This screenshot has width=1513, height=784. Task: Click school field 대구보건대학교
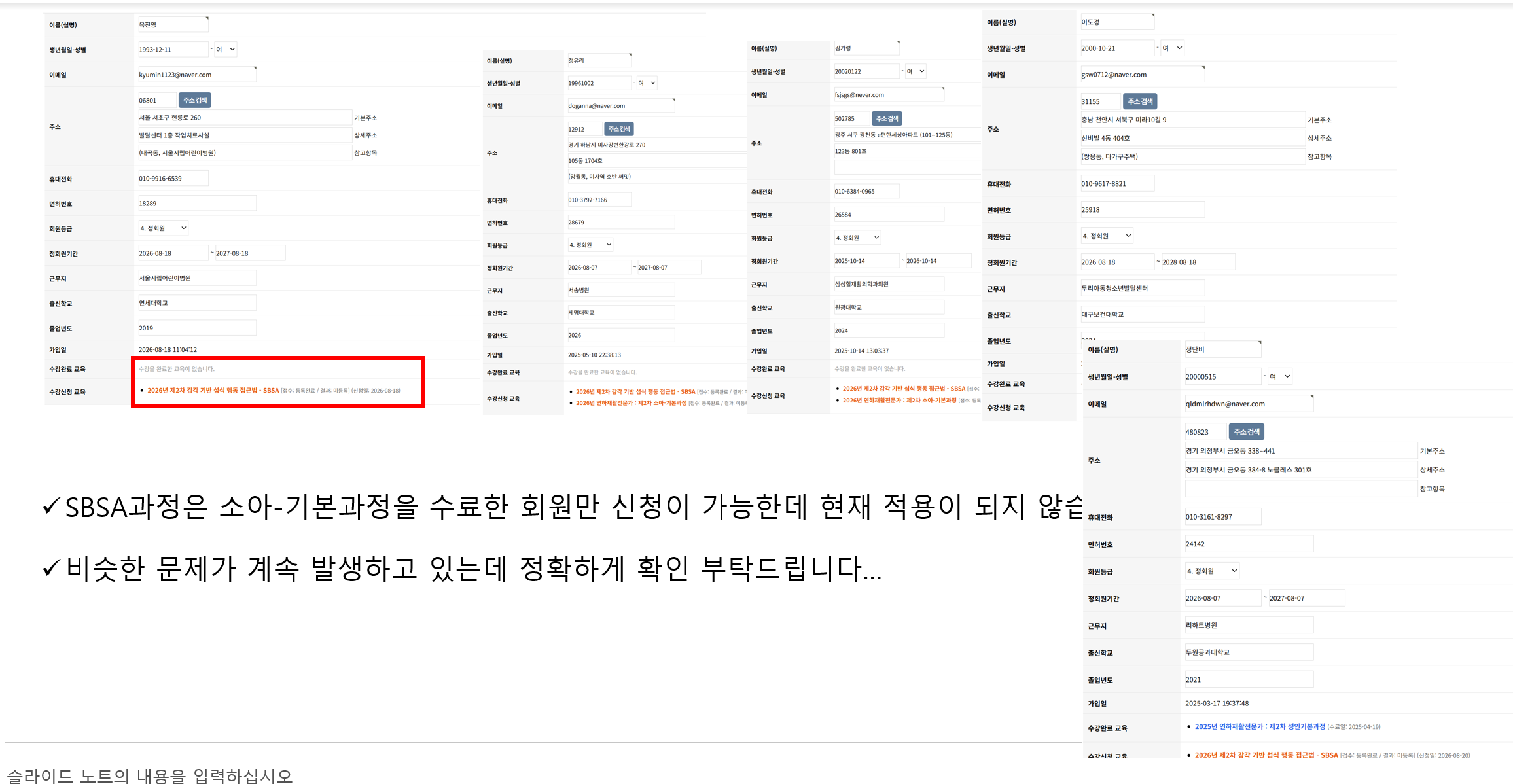coord(1142,314)
